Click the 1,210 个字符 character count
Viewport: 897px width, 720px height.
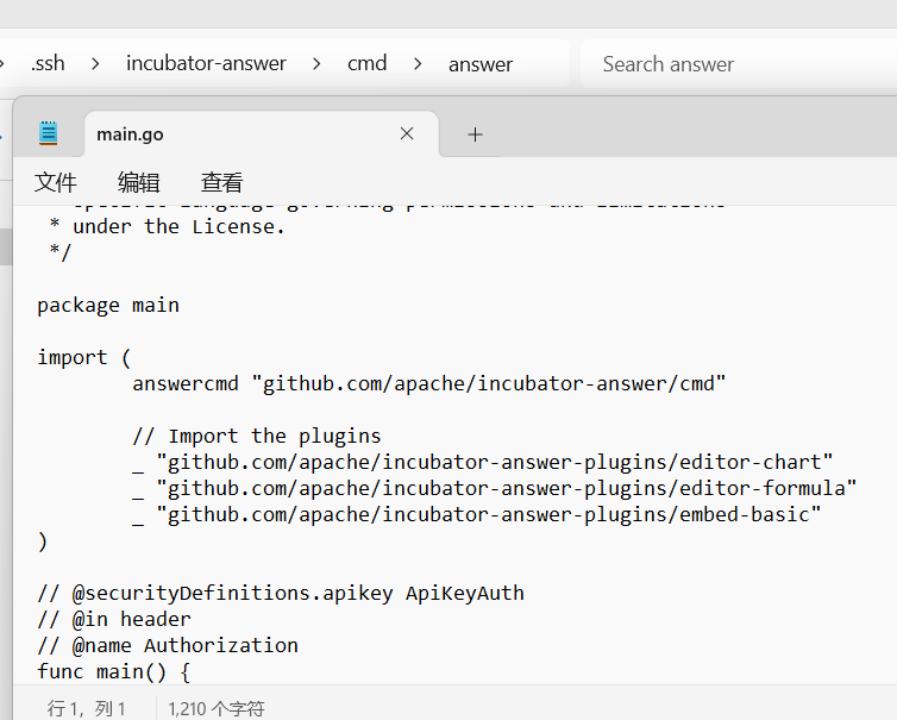(216, 708)
